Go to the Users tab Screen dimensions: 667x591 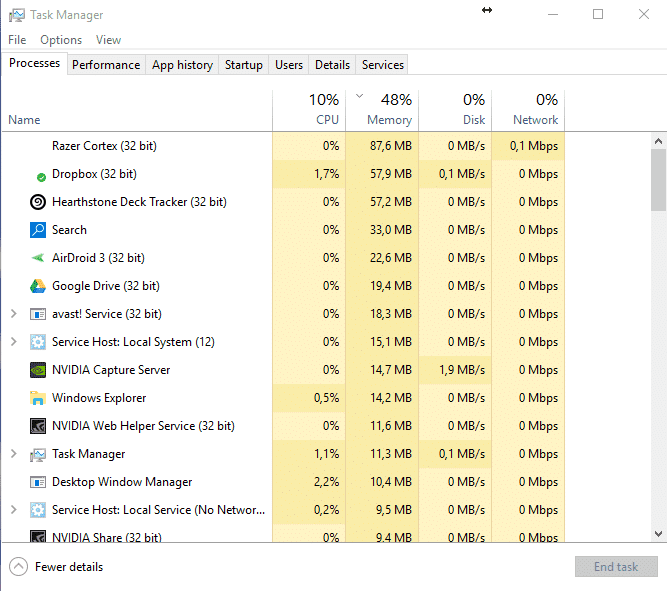click(289, 65)
